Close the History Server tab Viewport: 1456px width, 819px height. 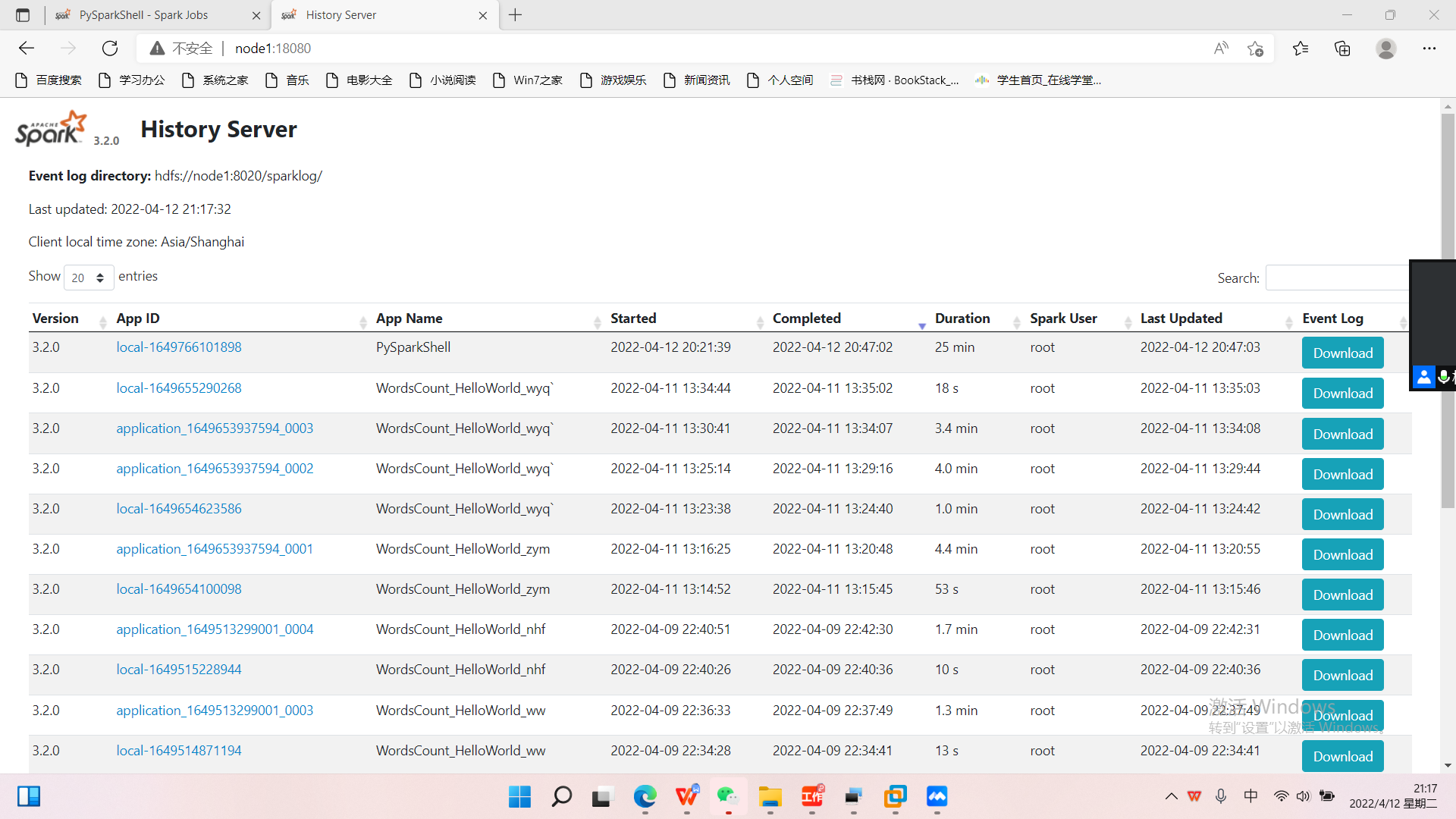point(483,15)
